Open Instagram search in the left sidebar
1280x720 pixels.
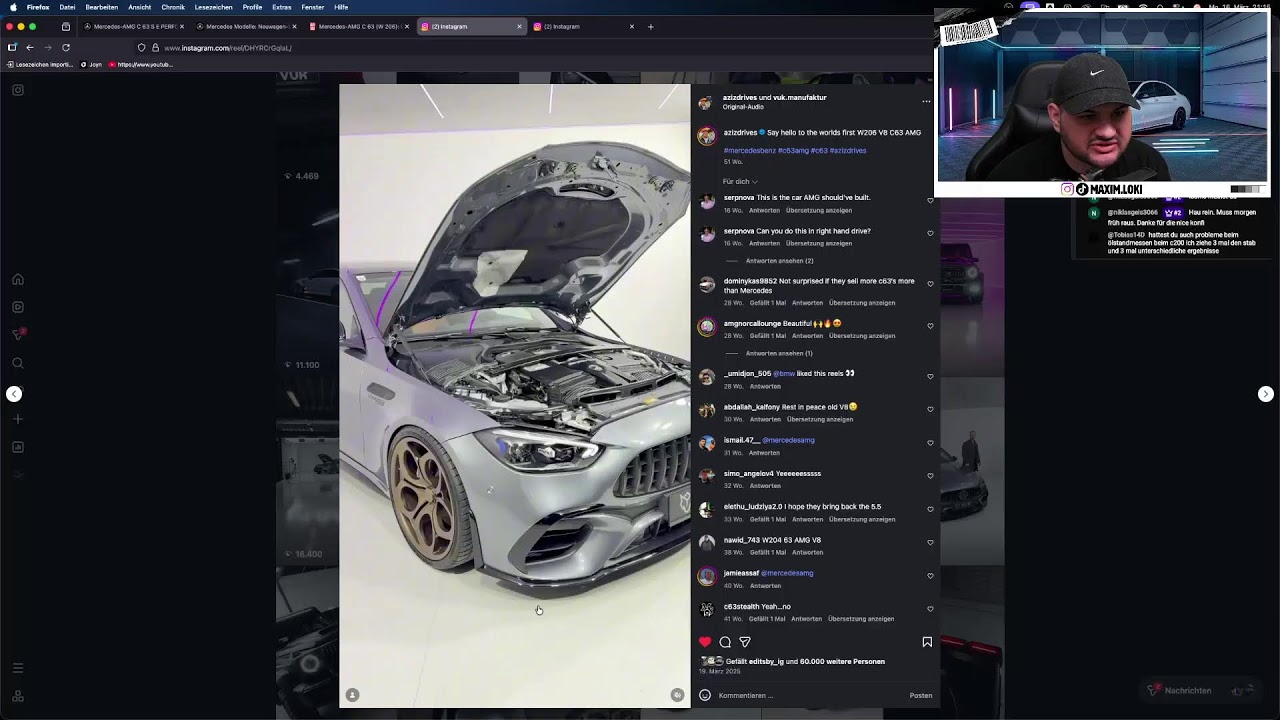coord(18,363)
